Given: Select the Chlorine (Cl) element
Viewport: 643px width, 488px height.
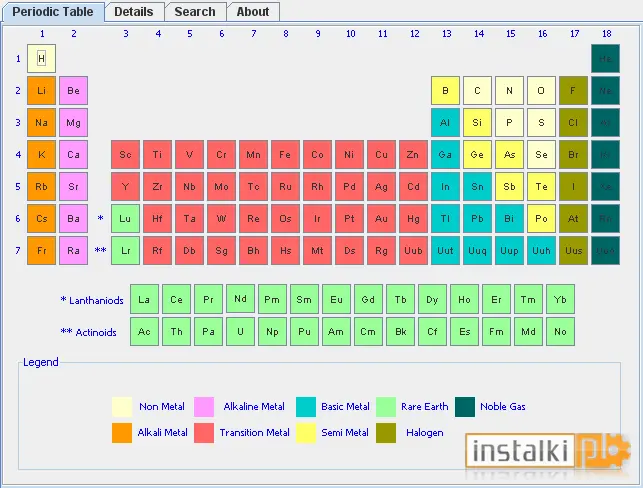Looking at the screenshot, I should point(573,123).
